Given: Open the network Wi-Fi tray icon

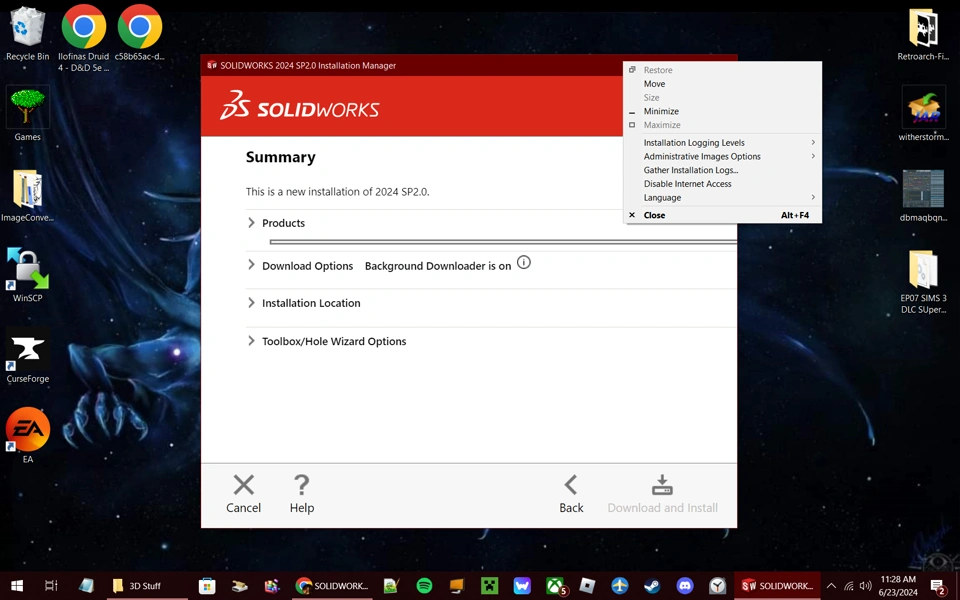Looking at the screenshot, I should pyautogui.click(x=849, y=586).
